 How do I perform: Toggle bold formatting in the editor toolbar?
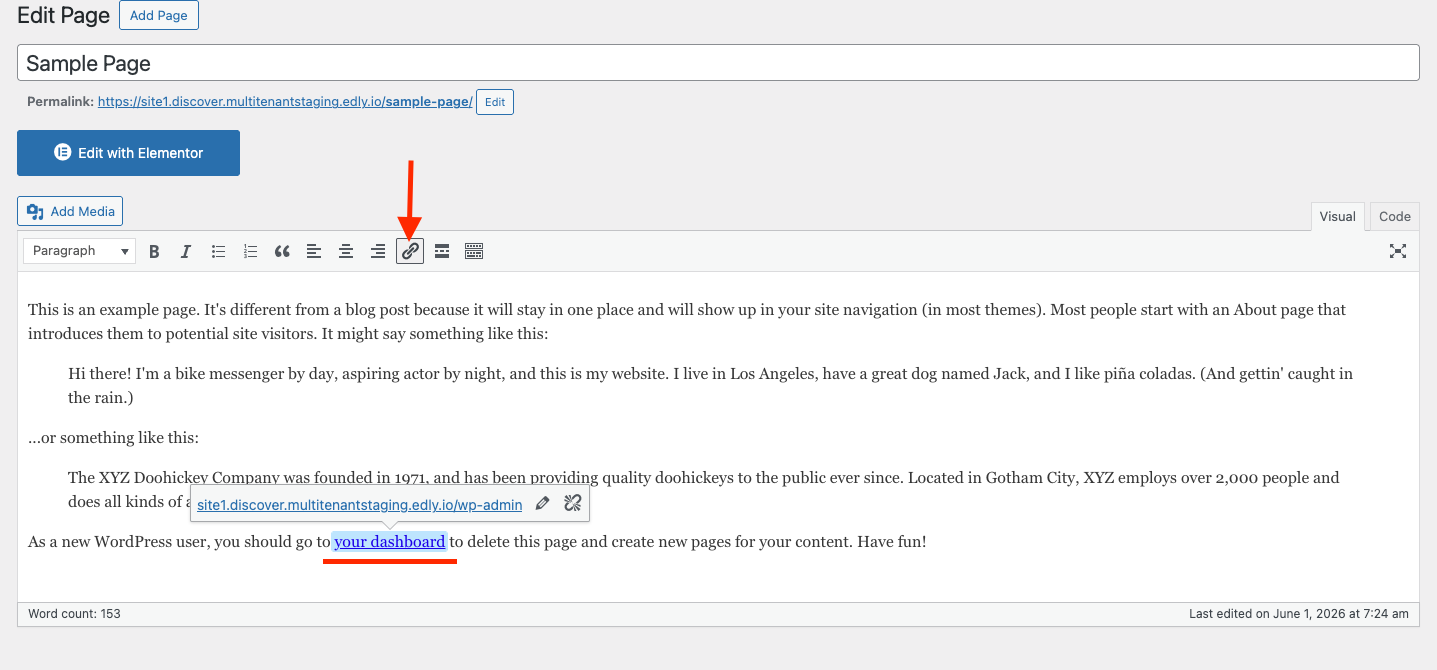click(154, 251)
